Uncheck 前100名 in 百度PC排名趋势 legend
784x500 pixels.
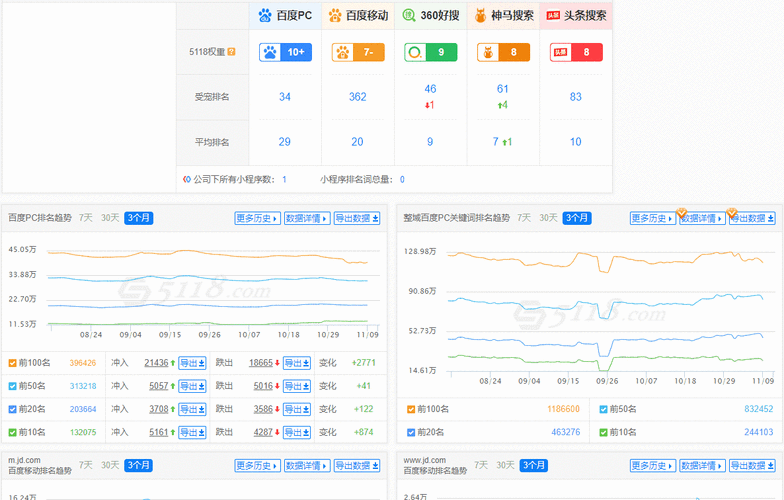[12, 363]
